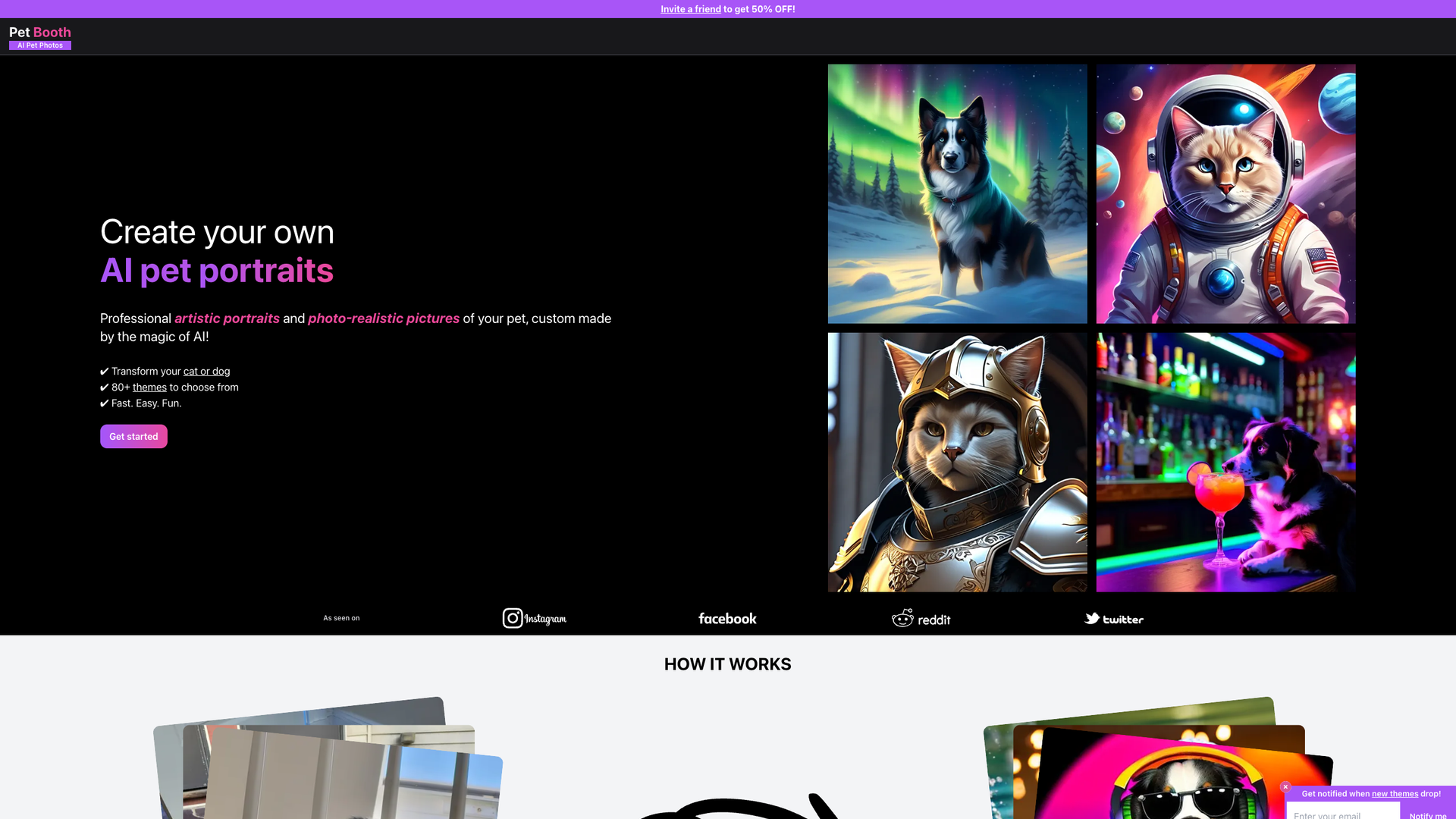Click the aurora dog portrait

tap(956, 193)
